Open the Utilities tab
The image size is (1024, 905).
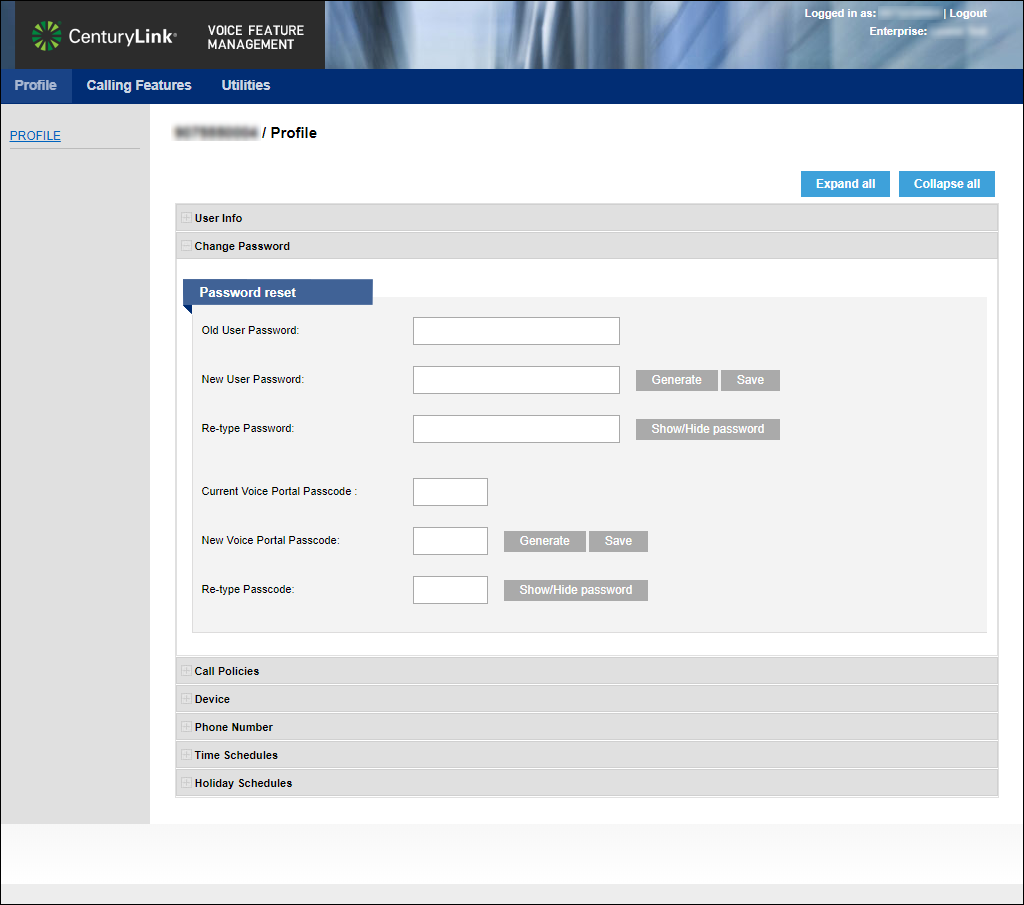click(246, 86)
